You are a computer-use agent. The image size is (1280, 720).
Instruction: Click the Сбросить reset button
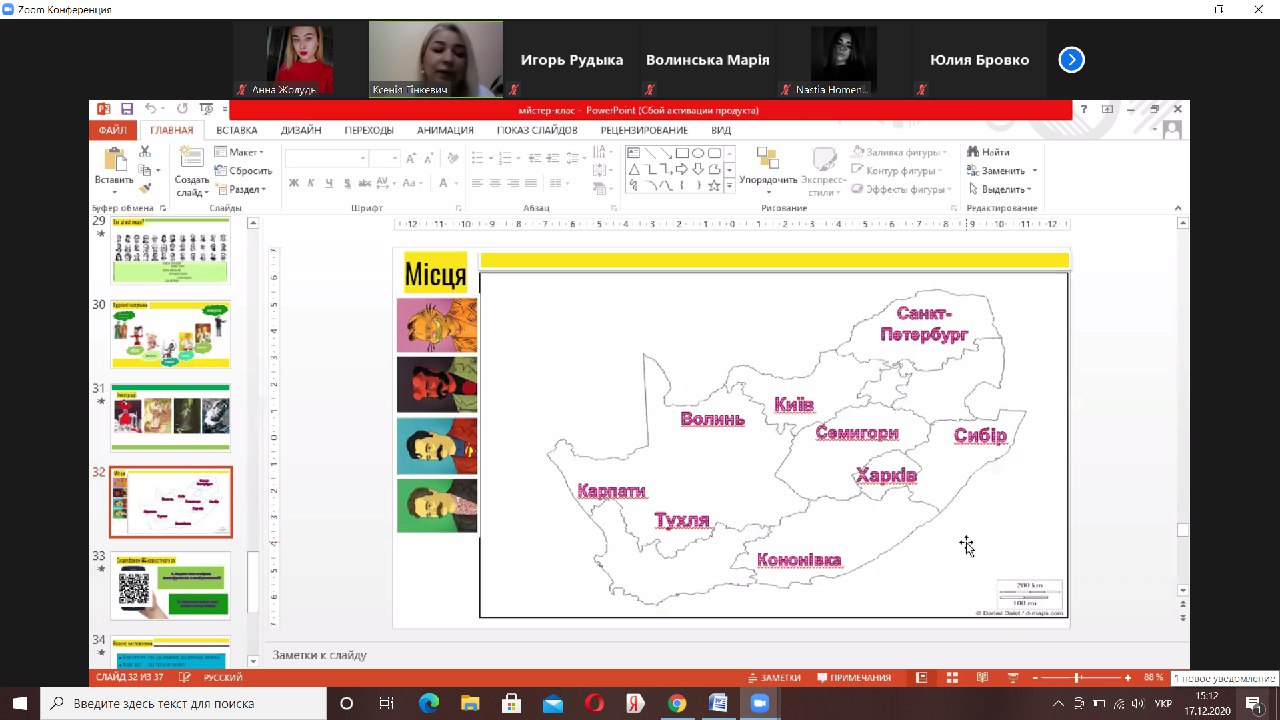pyautogui.click(x=243, y=171)
